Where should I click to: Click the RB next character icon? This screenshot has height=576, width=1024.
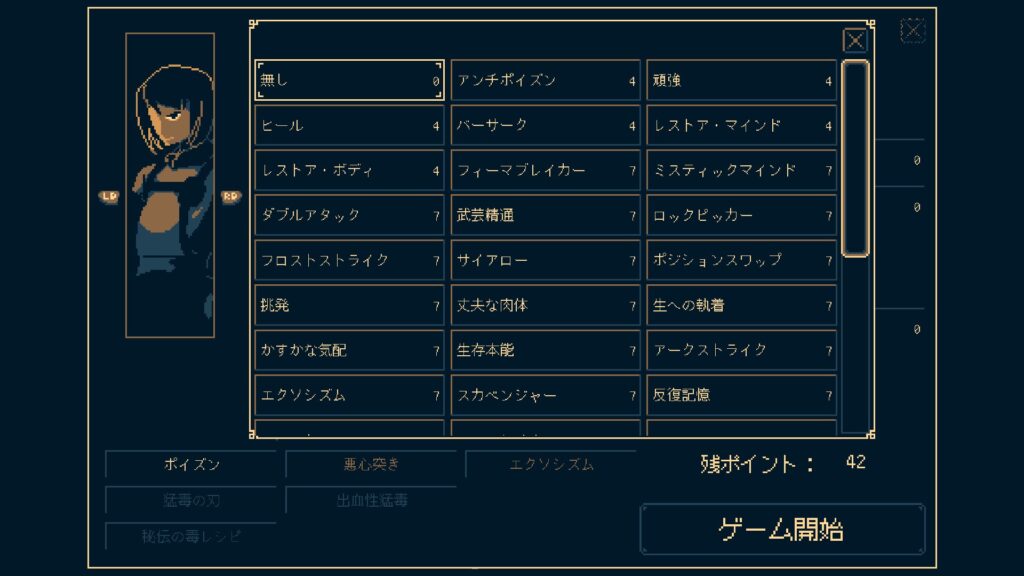[x=231, y=196]
